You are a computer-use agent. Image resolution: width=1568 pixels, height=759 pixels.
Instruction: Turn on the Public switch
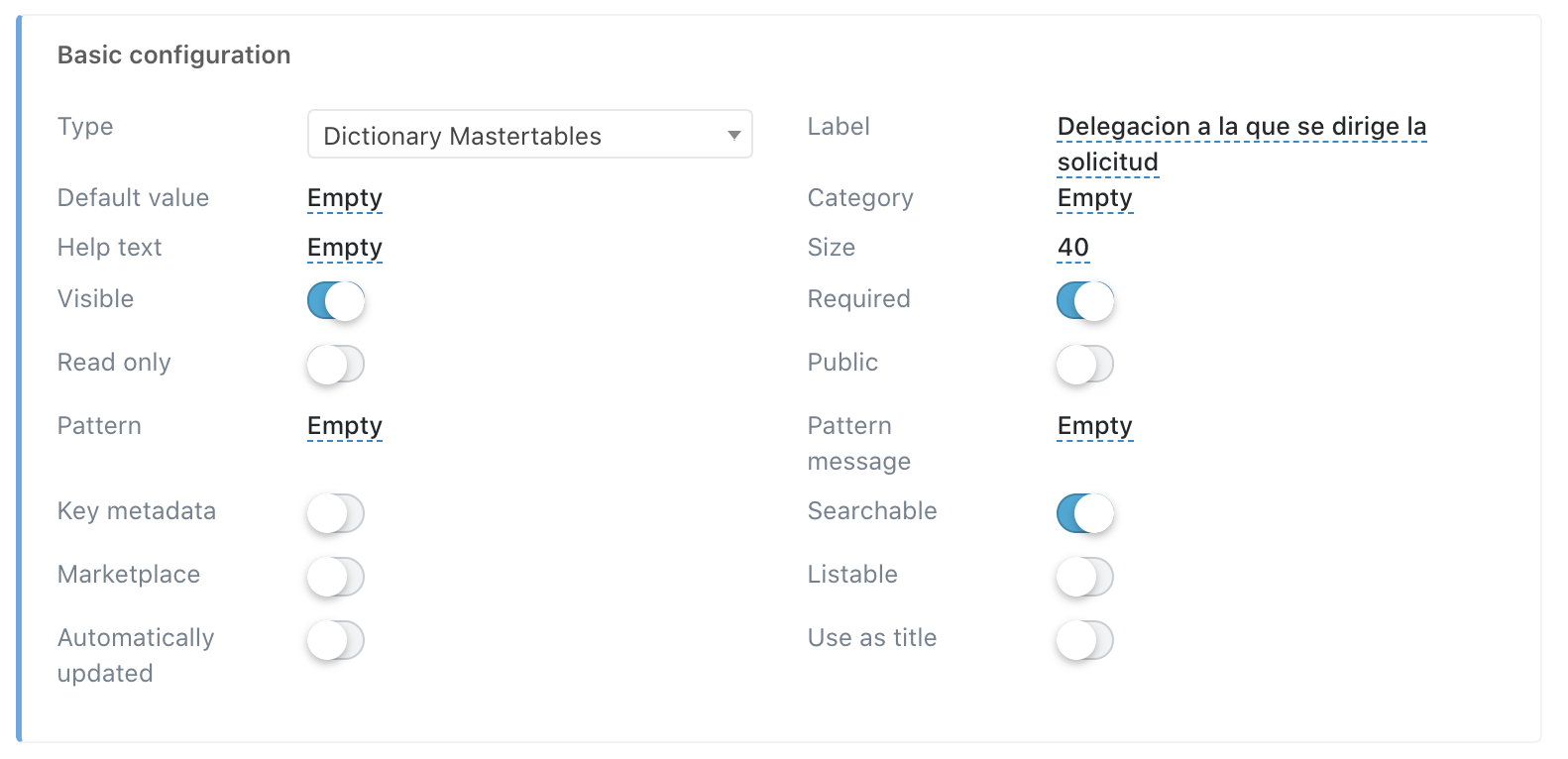tap(1085, 364)
